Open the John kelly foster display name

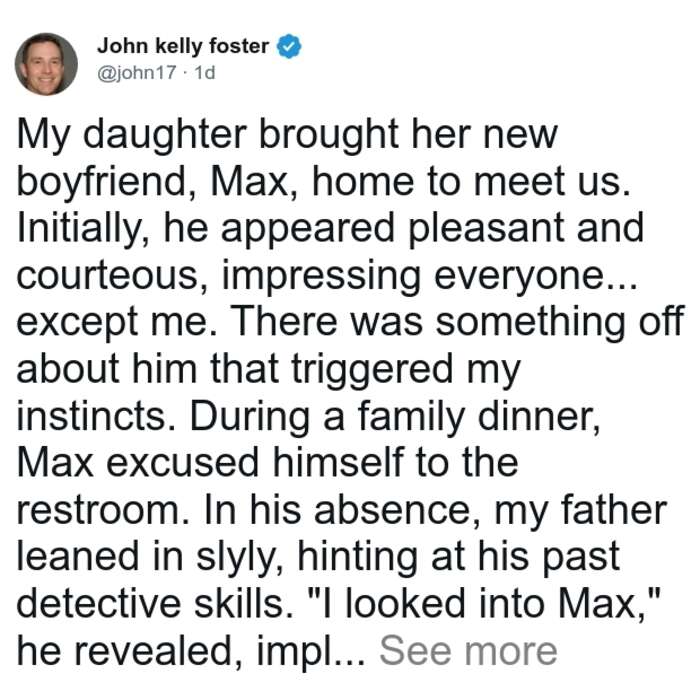183,46
